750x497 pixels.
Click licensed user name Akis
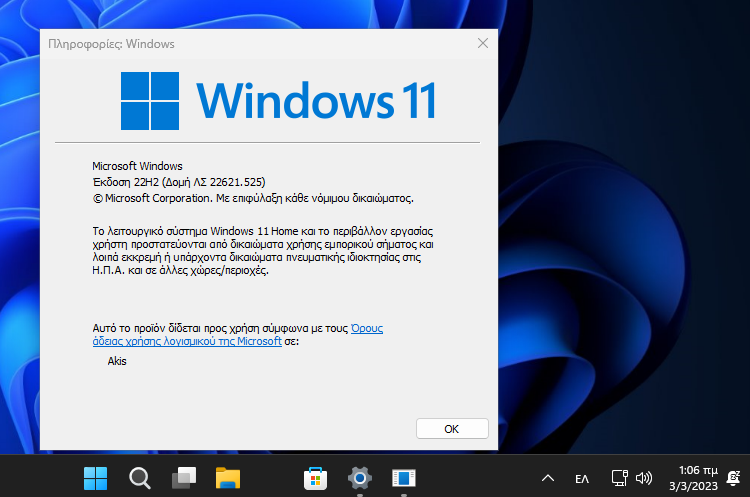pos(117,361)
